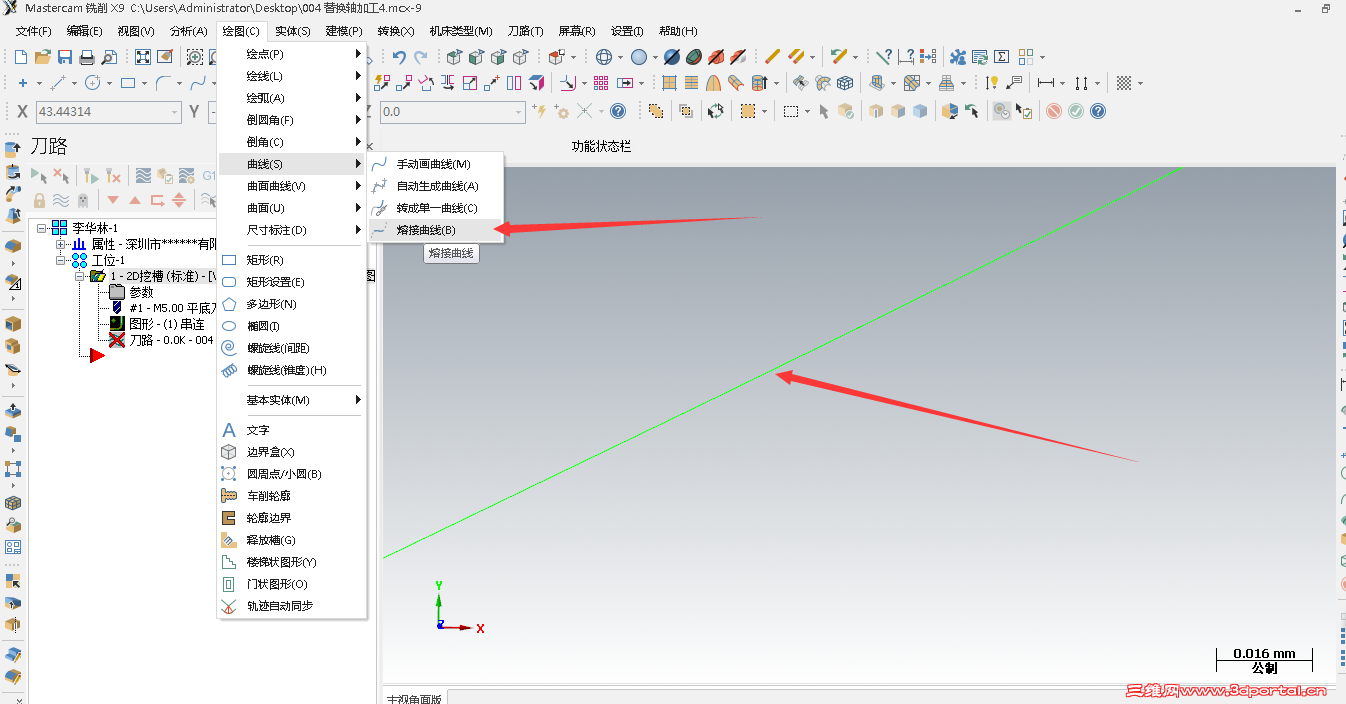This screenshot has width=1346, height=704.
Task: Open the Z coordinate dropdown arrow
Action: (x=519, y=111)
